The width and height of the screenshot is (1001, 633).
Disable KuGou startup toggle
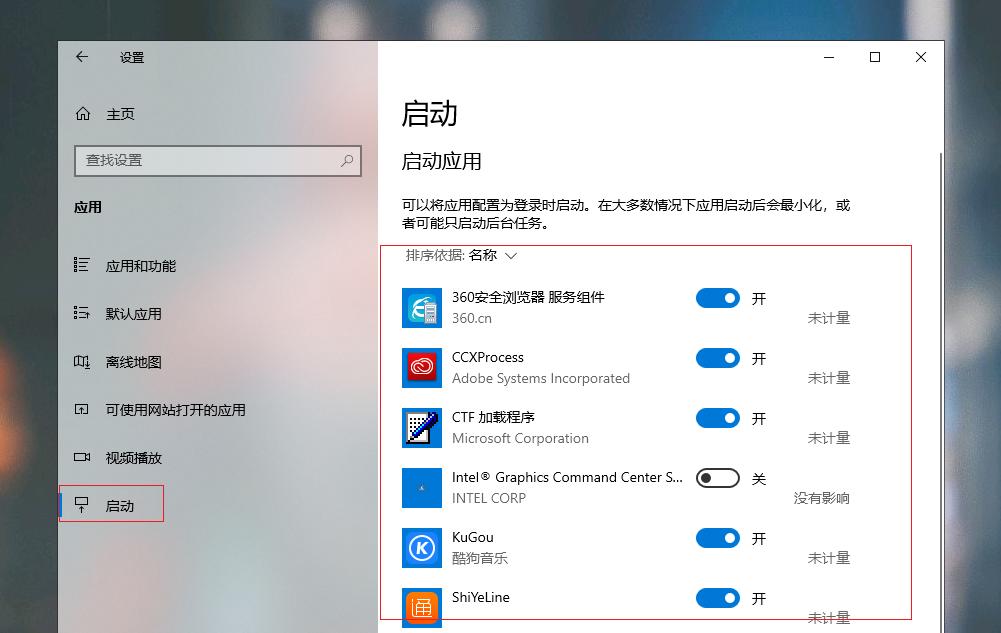(717, 538)
